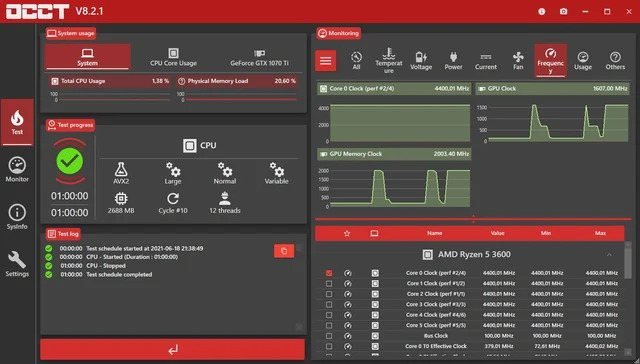Sort sensors by Name column
The width and height of the screenshot is (640, 364).
(435, 233)
